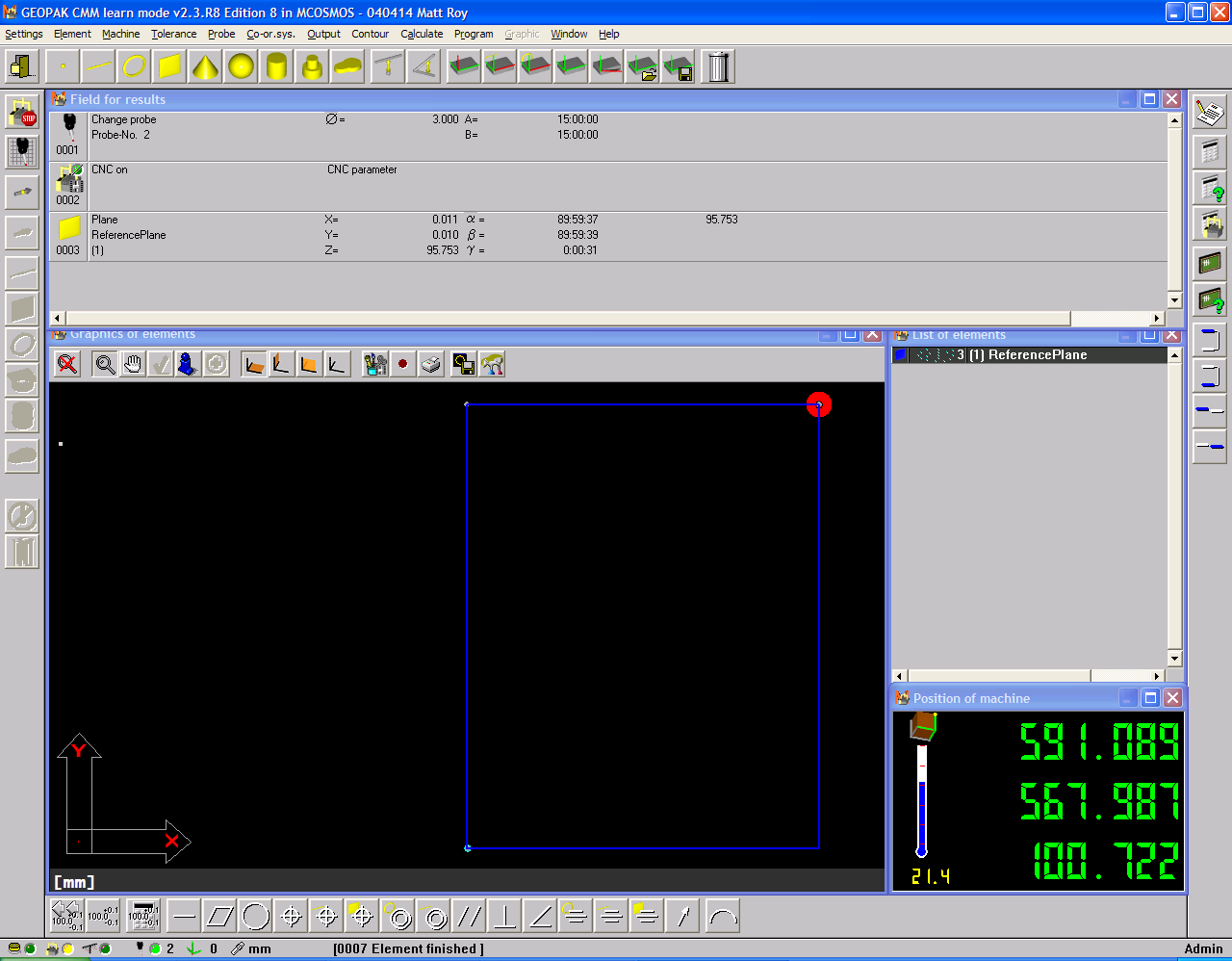Screen dimensions: 1232x961
Task: Maximize the Position of machine window
Action: pyautogui.click(x=1150, y=698)
